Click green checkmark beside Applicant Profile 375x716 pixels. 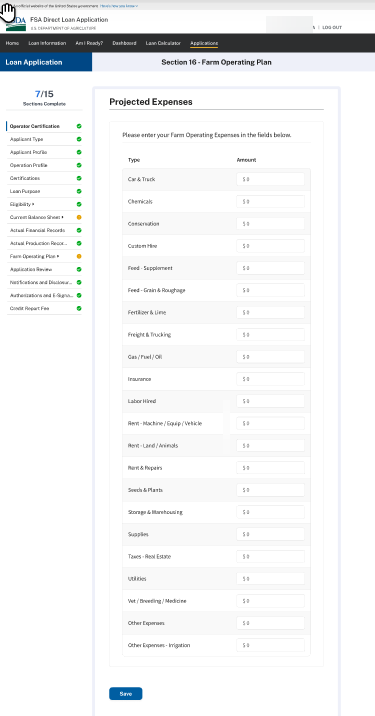point(79,152)
